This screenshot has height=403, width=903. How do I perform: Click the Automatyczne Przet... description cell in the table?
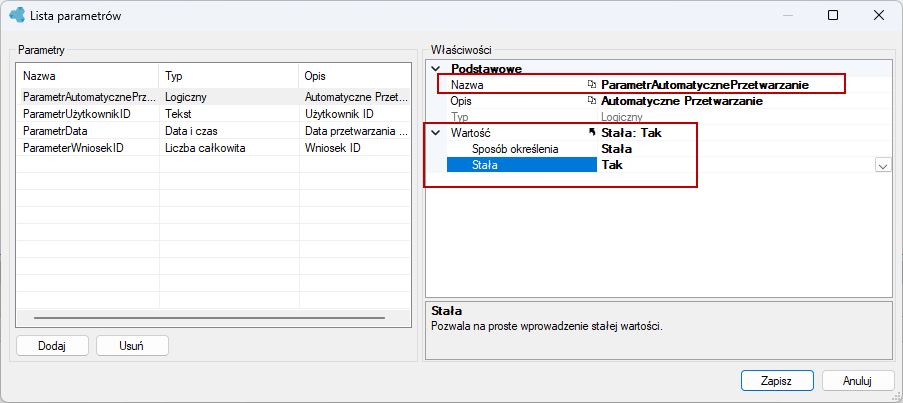point(355,97)
